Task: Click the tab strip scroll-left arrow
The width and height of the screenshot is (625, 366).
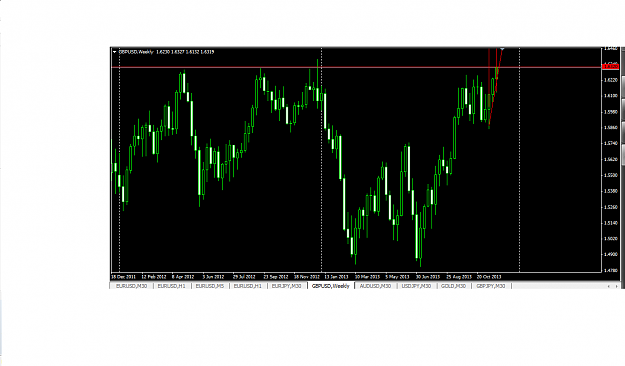Action: [609, 286]
